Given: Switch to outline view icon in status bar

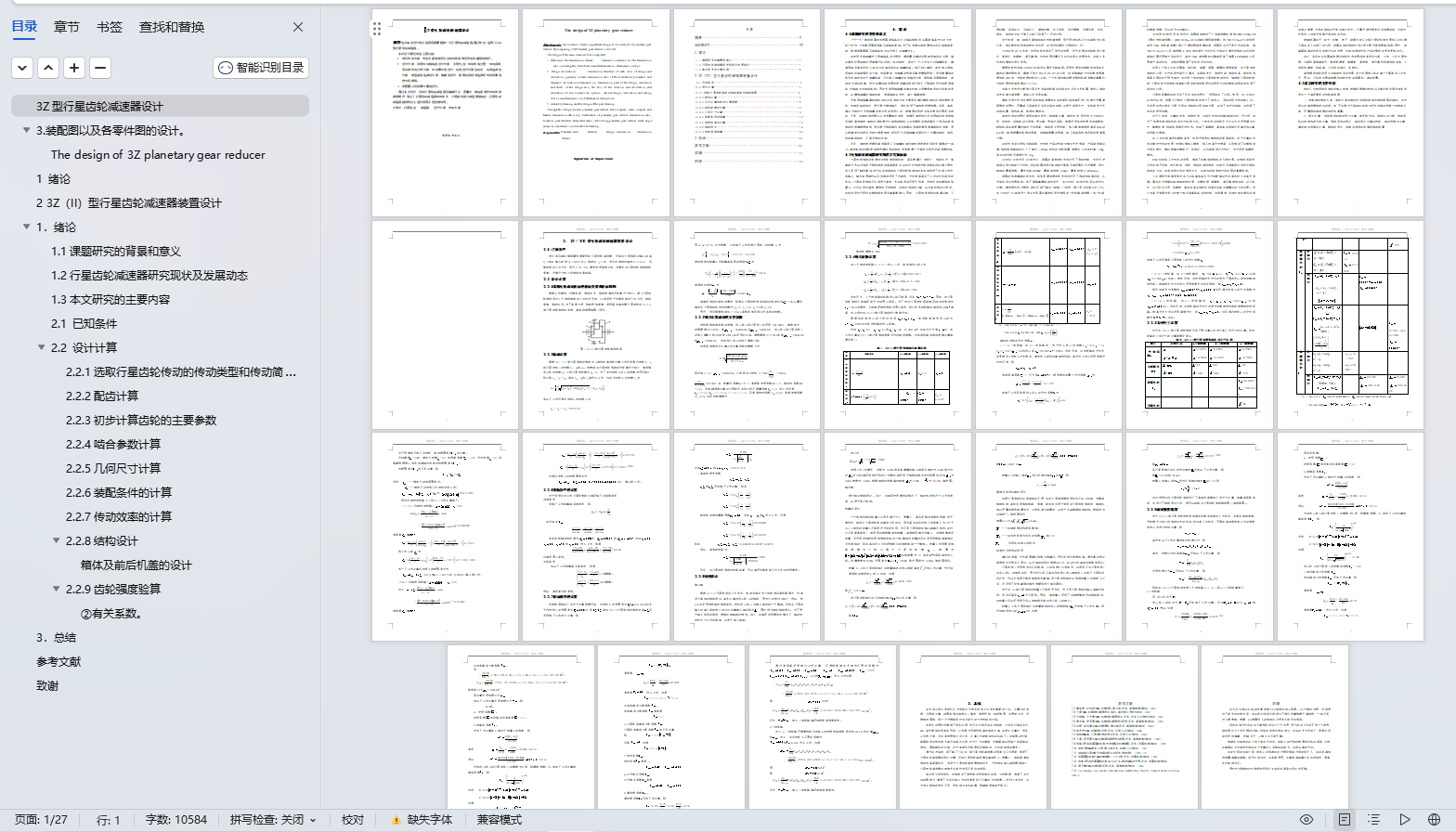Looking at the screenshot, I should coord(1374,820).
